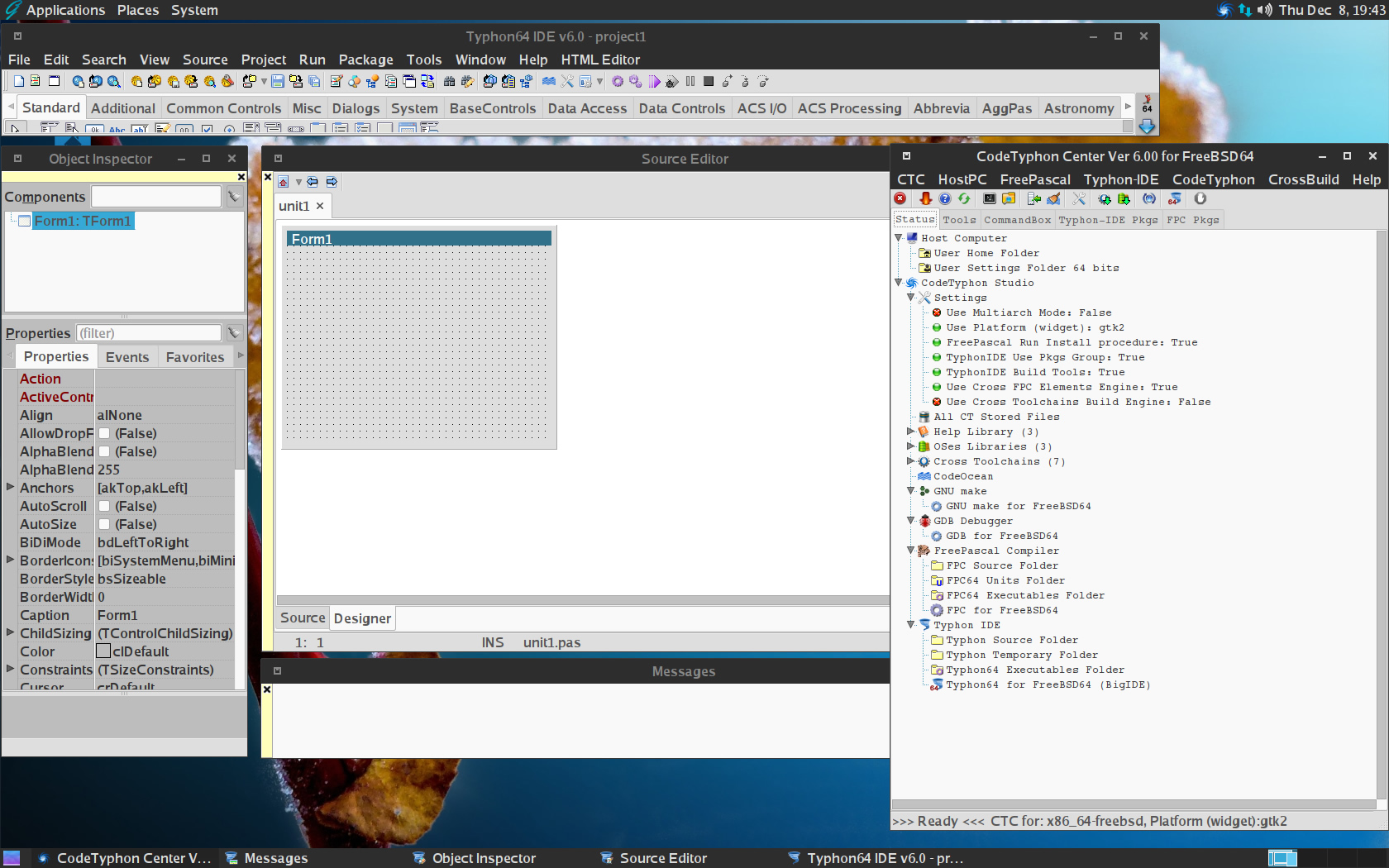This screenshot has height=868, width=1389.
Task: Click the red download arrow icon in CodeTyphon Center
Action: [x=925, y=198]
